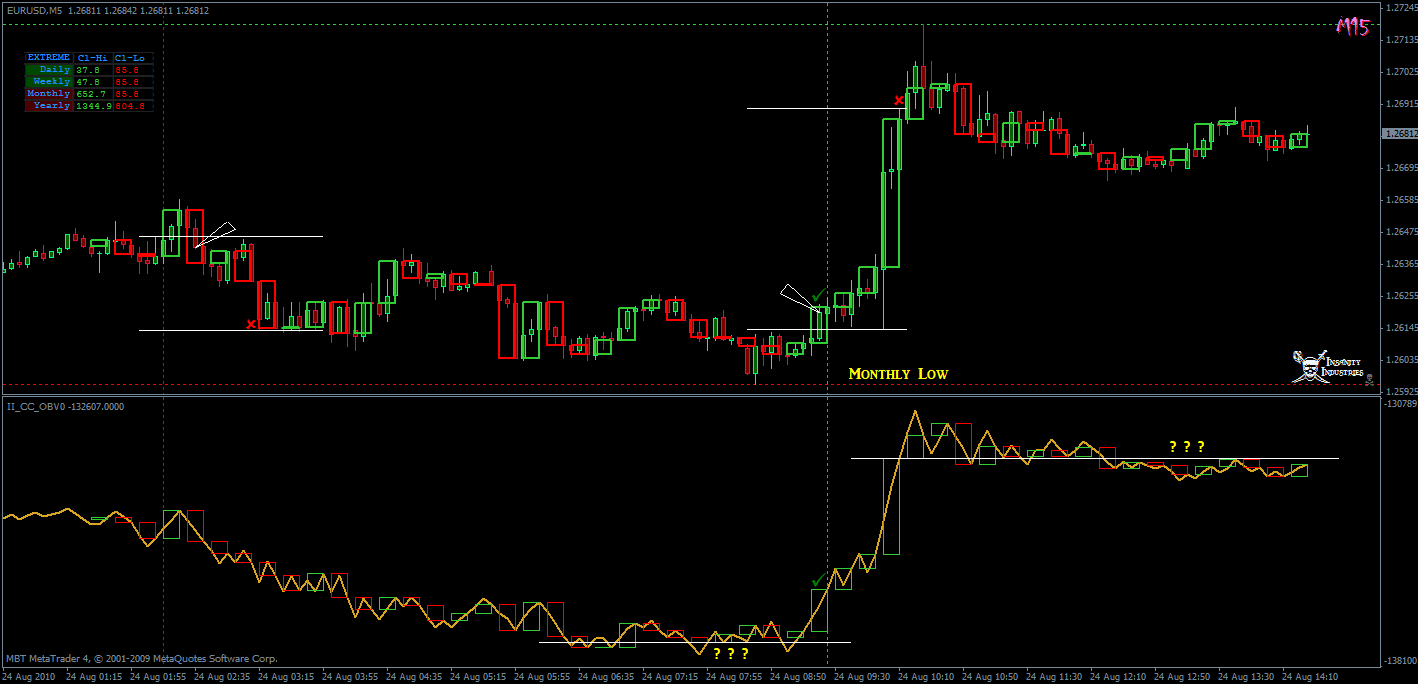
Task: Click indicator axis value -138100
Action: (x=1401, y=661)
